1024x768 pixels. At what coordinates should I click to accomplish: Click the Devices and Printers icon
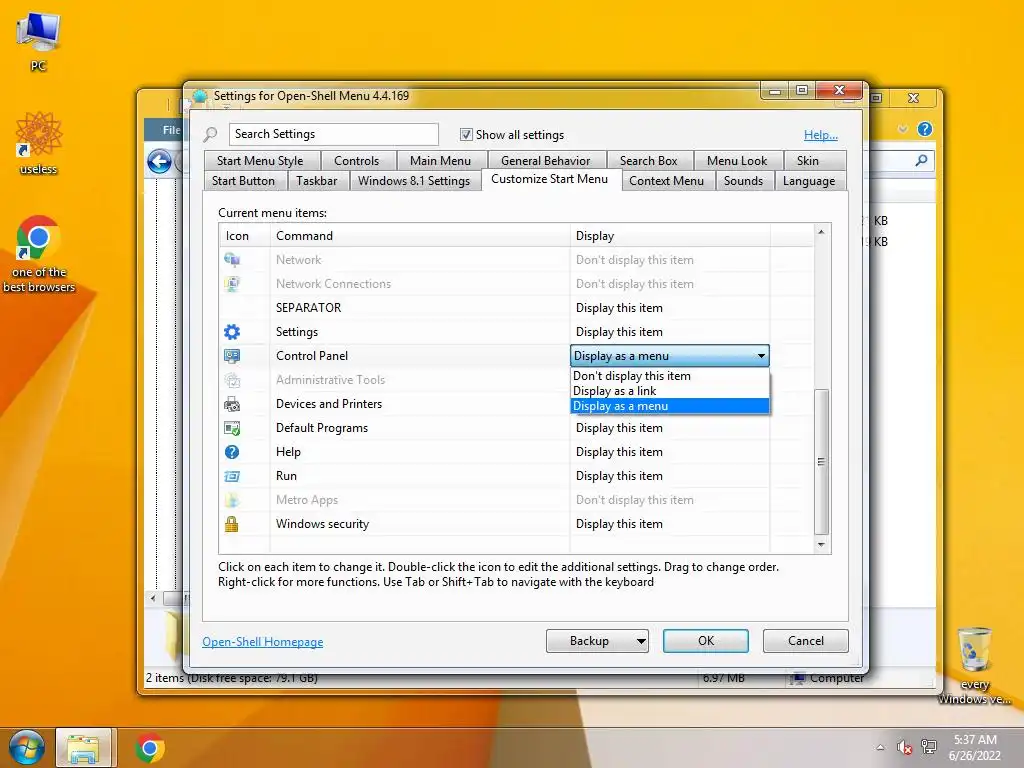point(232,404)
